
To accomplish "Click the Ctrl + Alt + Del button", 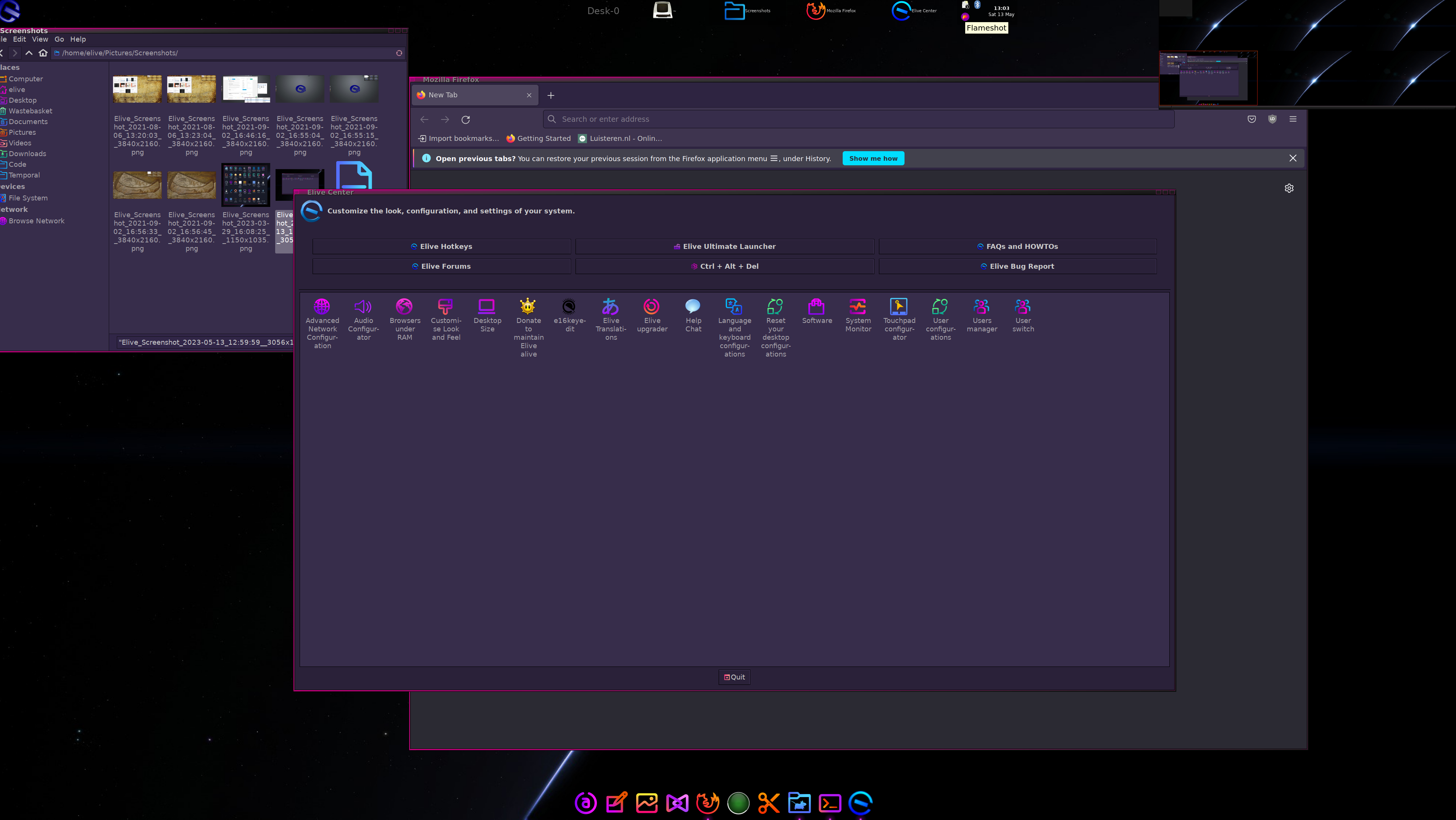I will tap(725, 266).
